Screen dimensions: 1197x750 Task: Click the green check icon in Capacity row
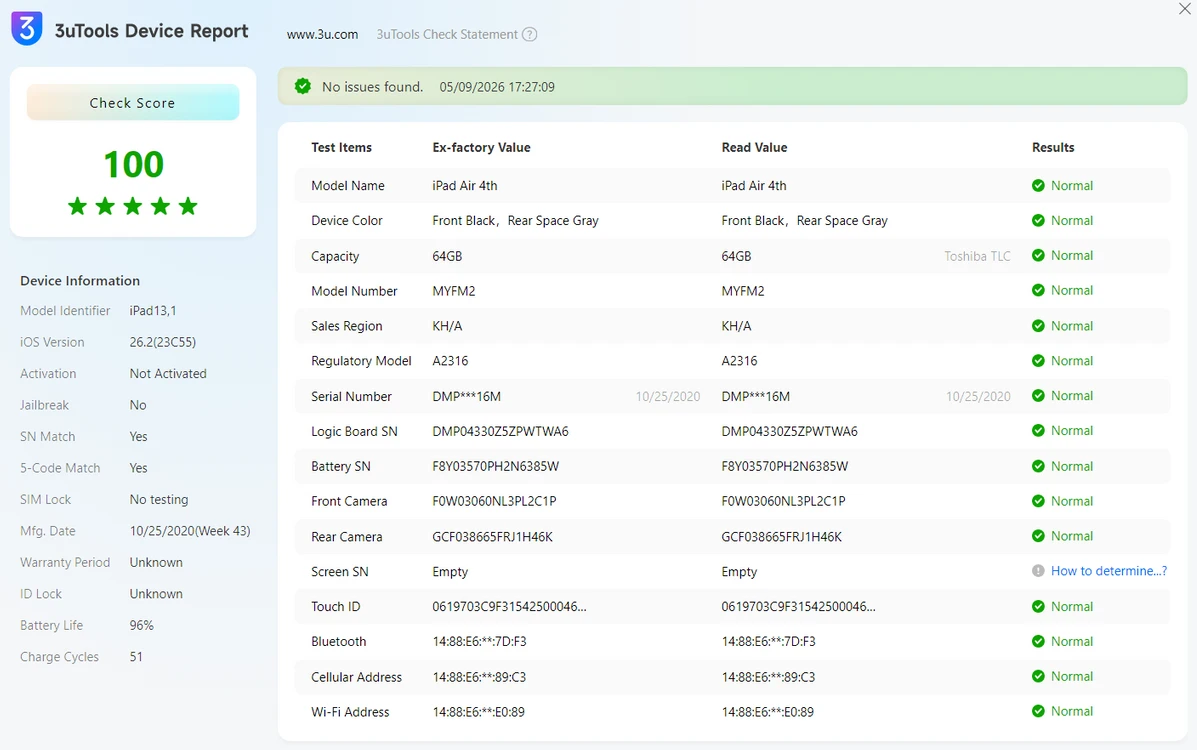coord(1038,256)
